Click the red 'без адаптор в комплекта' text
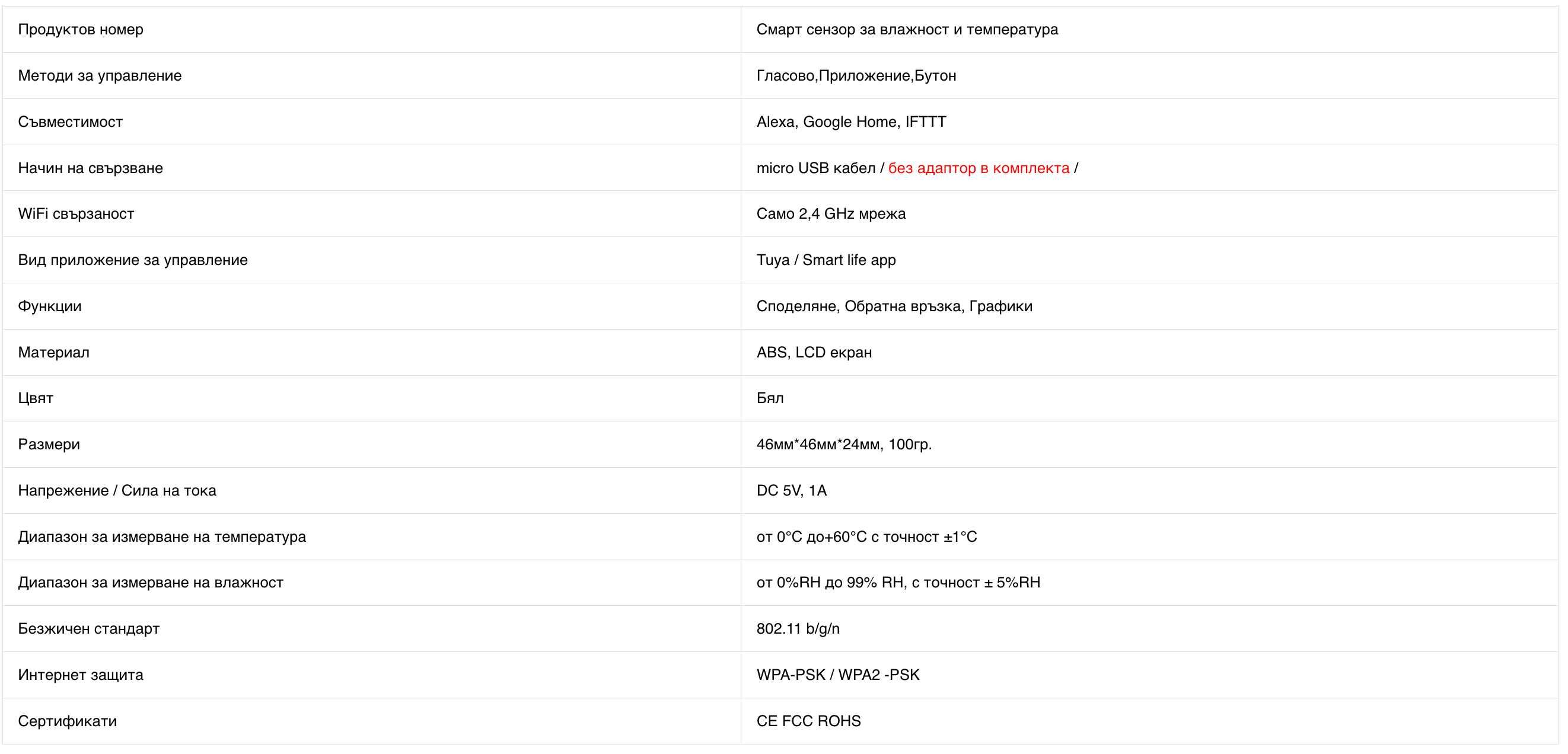This screenshot has height=754, width=1568. (x=978, y=168)
